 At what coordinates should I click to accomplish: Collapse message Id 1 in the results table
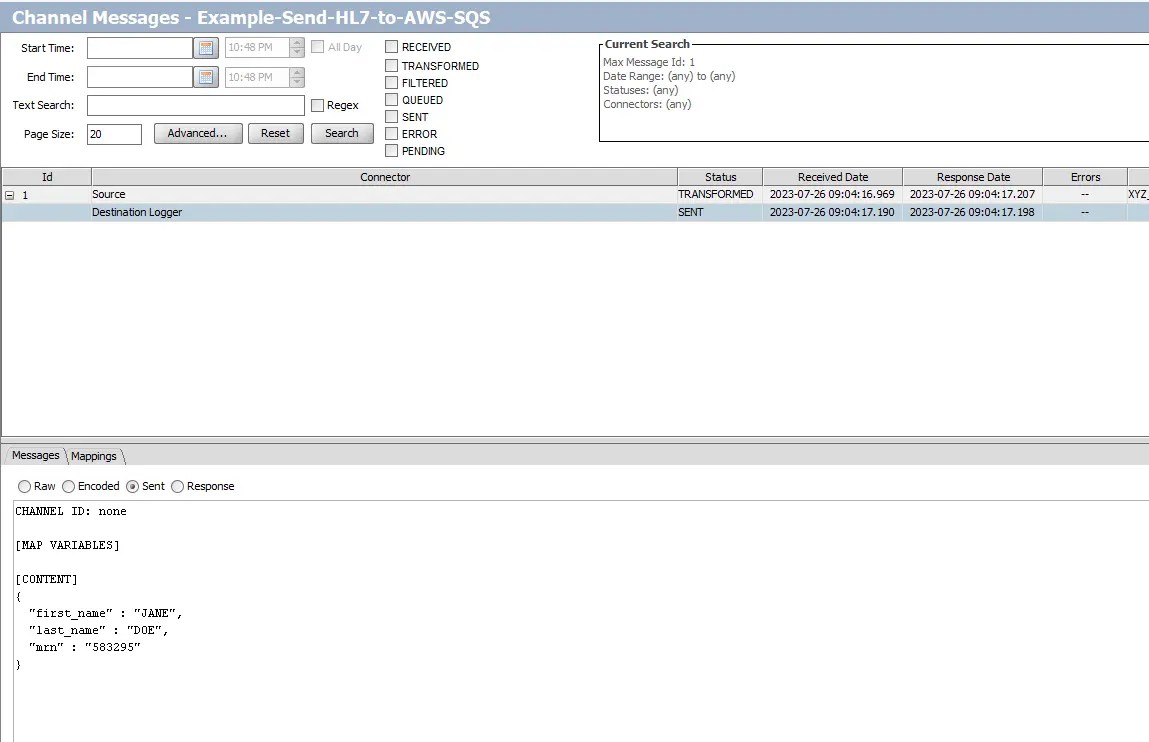tap(8, 193)
